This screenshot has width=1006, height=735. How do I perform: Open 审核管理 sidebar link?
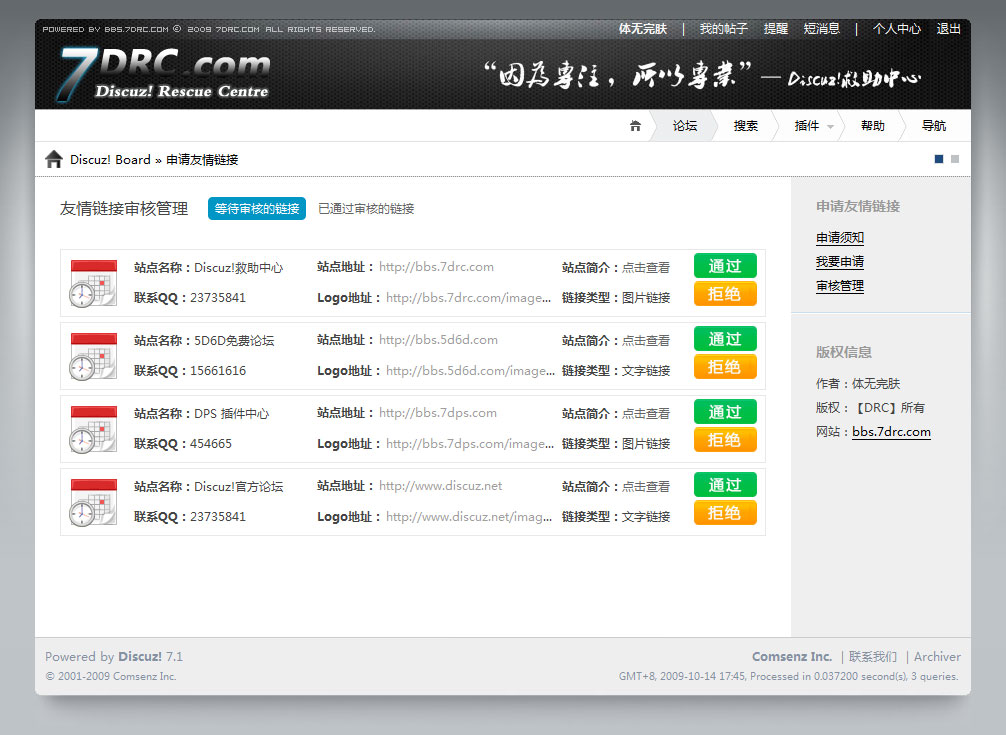tap(840, 286)
